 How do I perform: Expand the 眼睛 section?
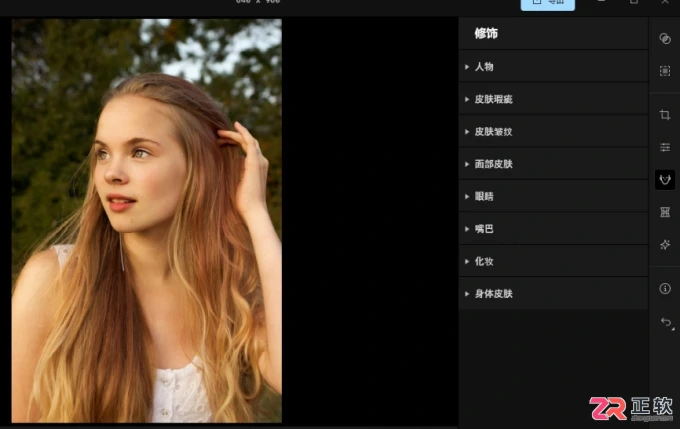553,196
